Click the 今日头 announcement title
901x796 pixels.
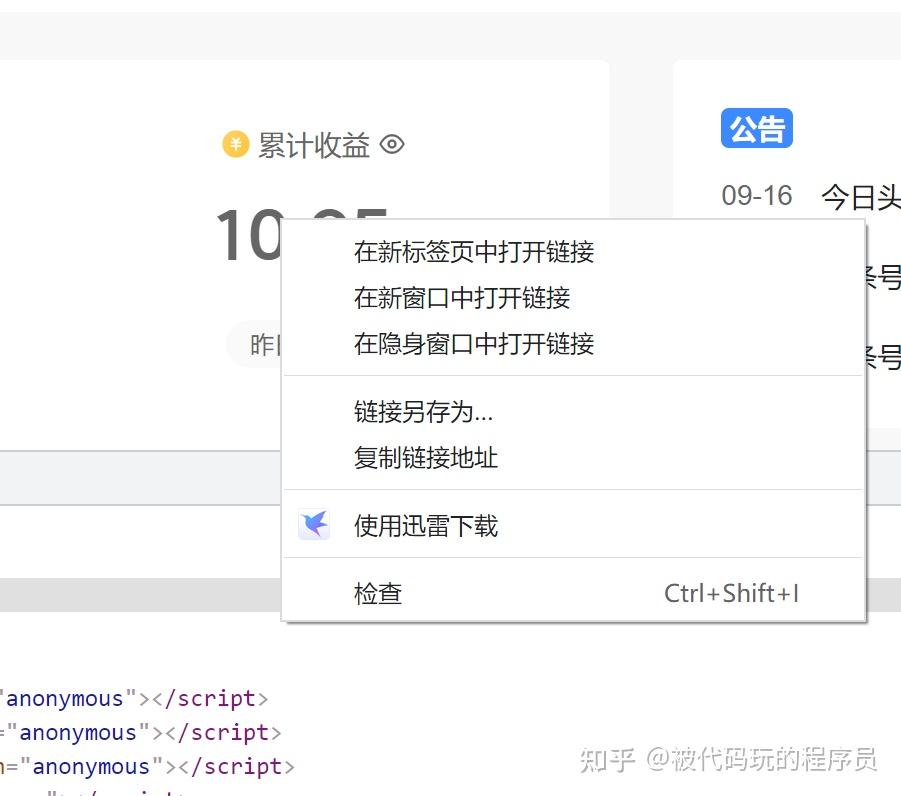860,198
